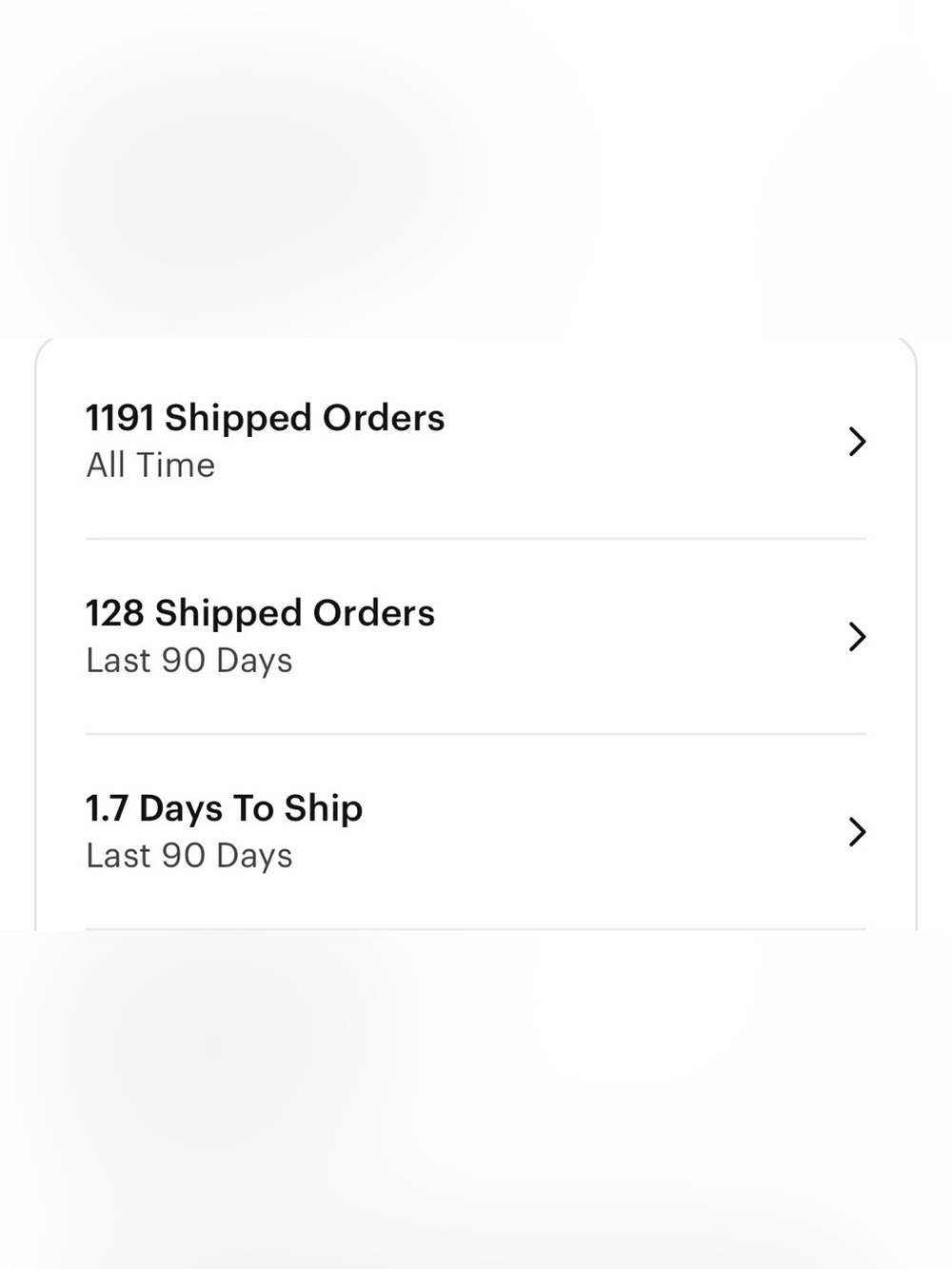Image resolution: width=952 pixels, height=1269 pixels.
Task: Click 'Last 90 Days' under 128 Shipped Orders
Action: pos(189,661)
